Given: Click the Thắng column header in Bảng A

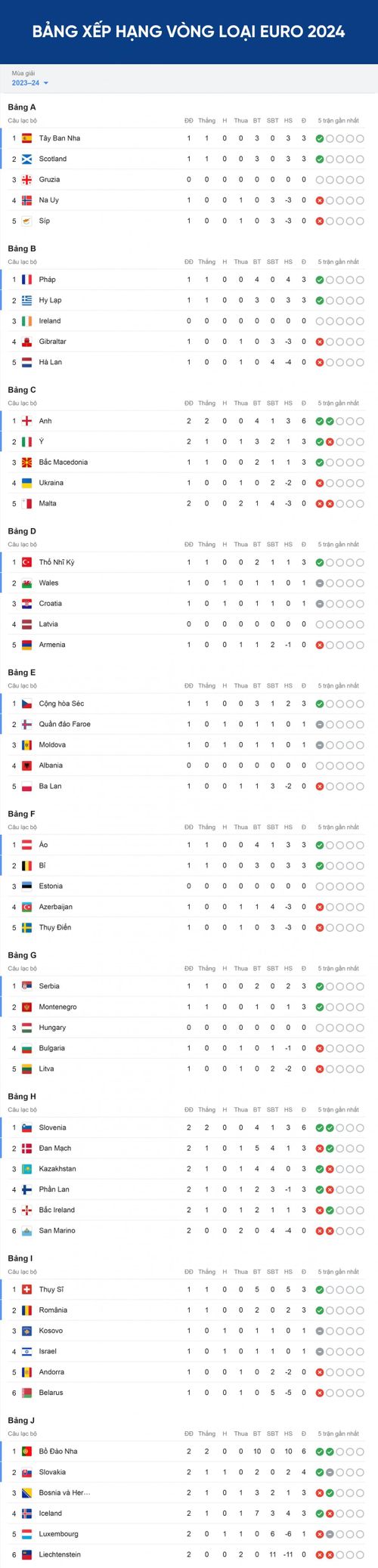Looking at the screenshot, I should pyautogui.click(x=206, y=120).
